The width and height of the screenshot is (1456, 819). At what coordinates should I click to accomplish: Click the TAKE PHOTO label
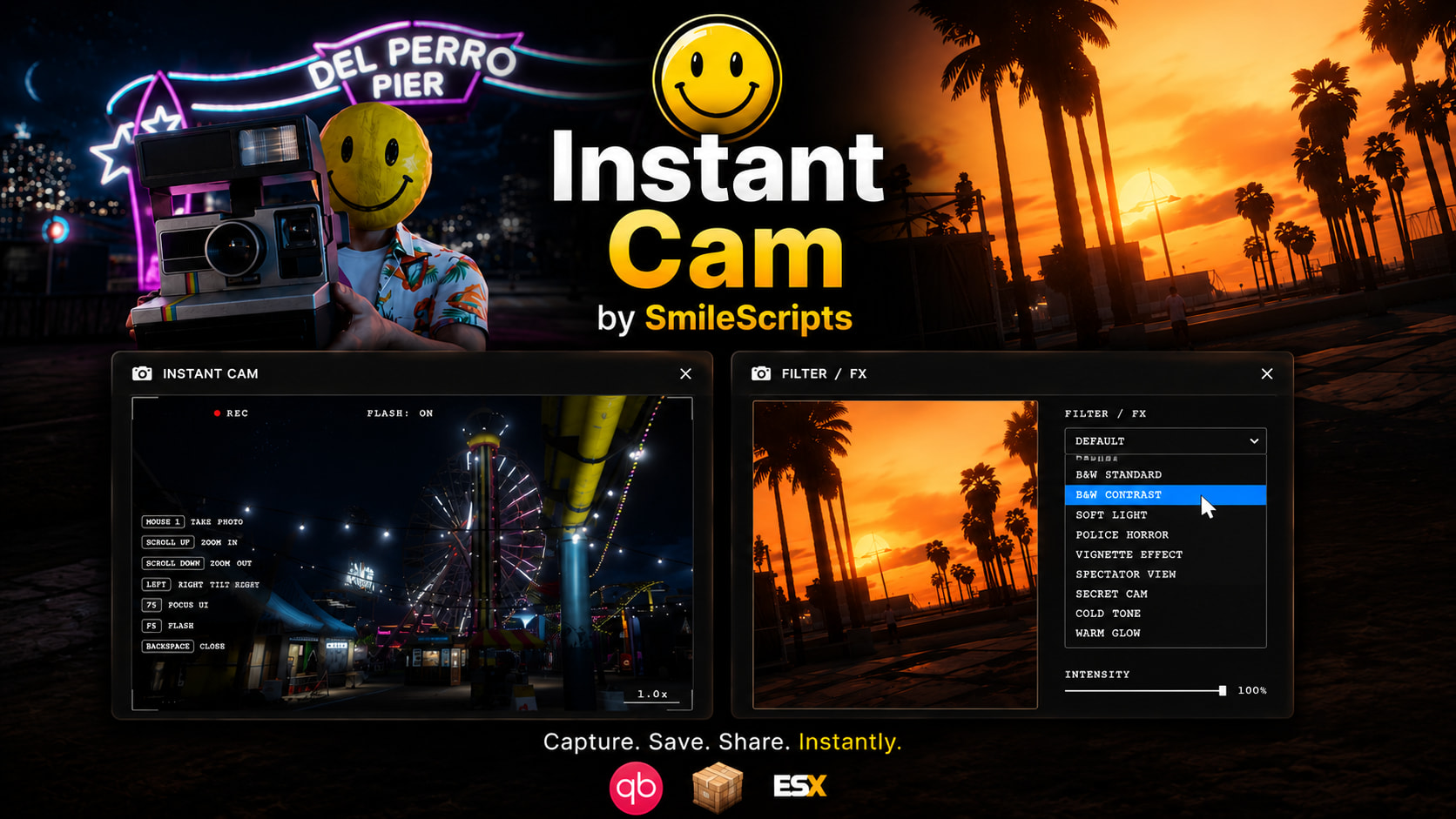point(217,522)
